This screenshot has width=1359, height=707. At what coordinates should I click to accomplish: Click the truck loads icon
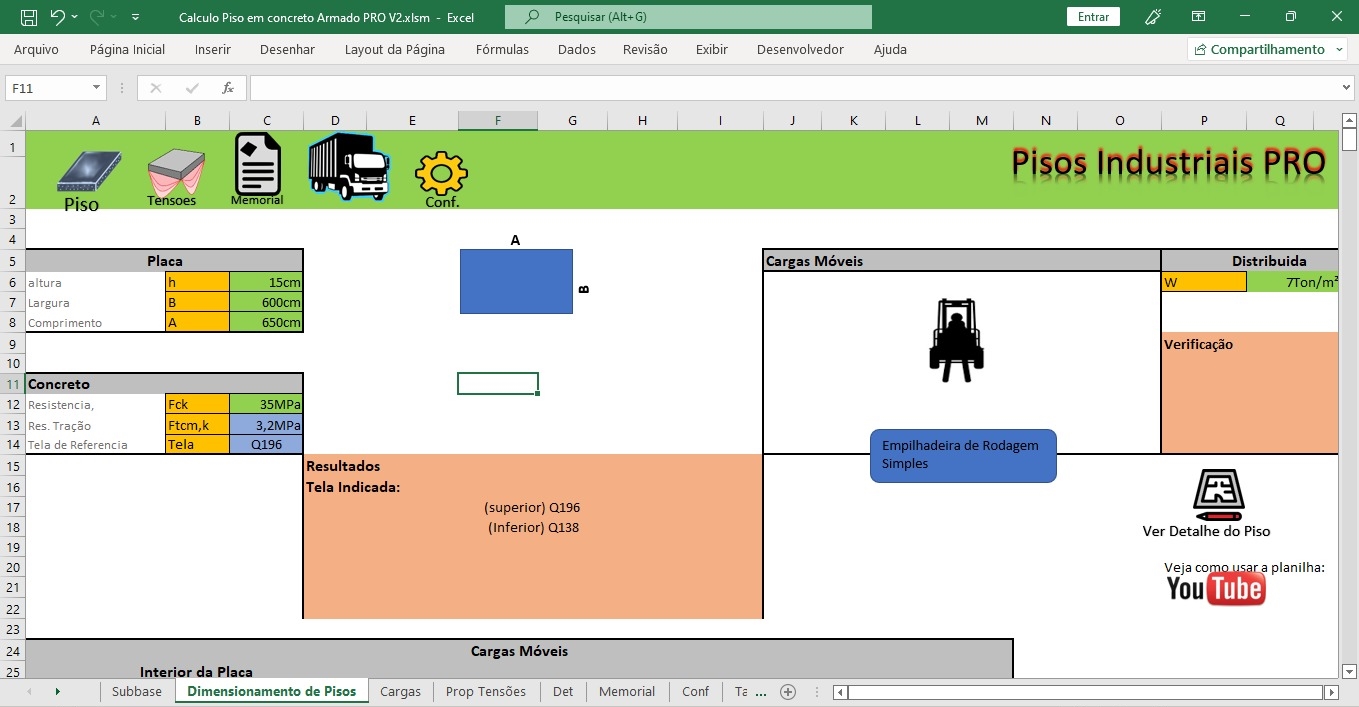[x=347, y=166]
